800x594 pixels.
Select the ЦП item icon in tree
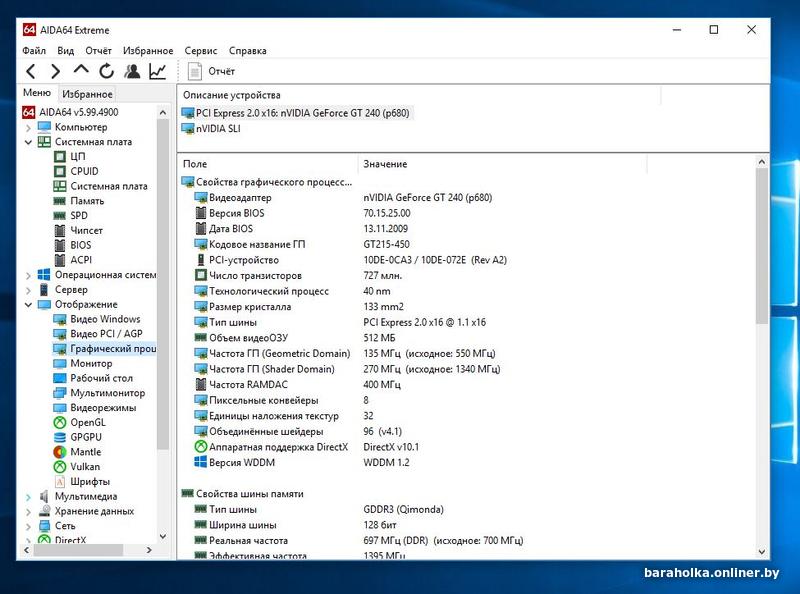tap(60, 157)
